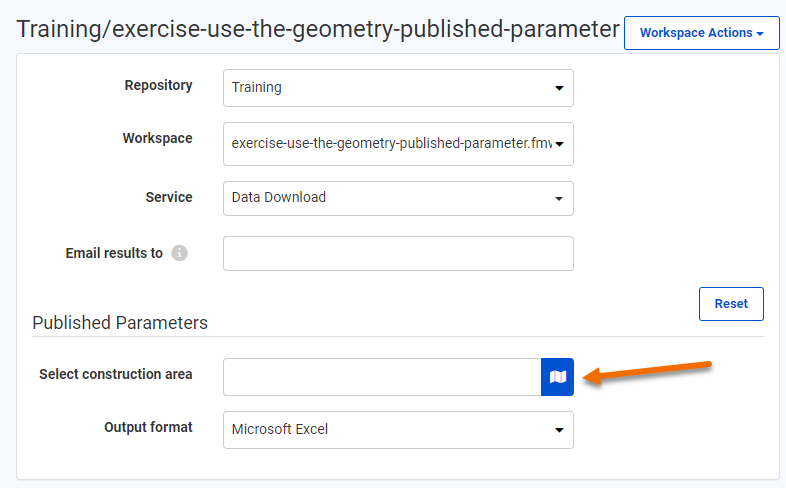This screenshot has height=488, width=786.
Task: Click the Reset button
Action: (731, 304)
